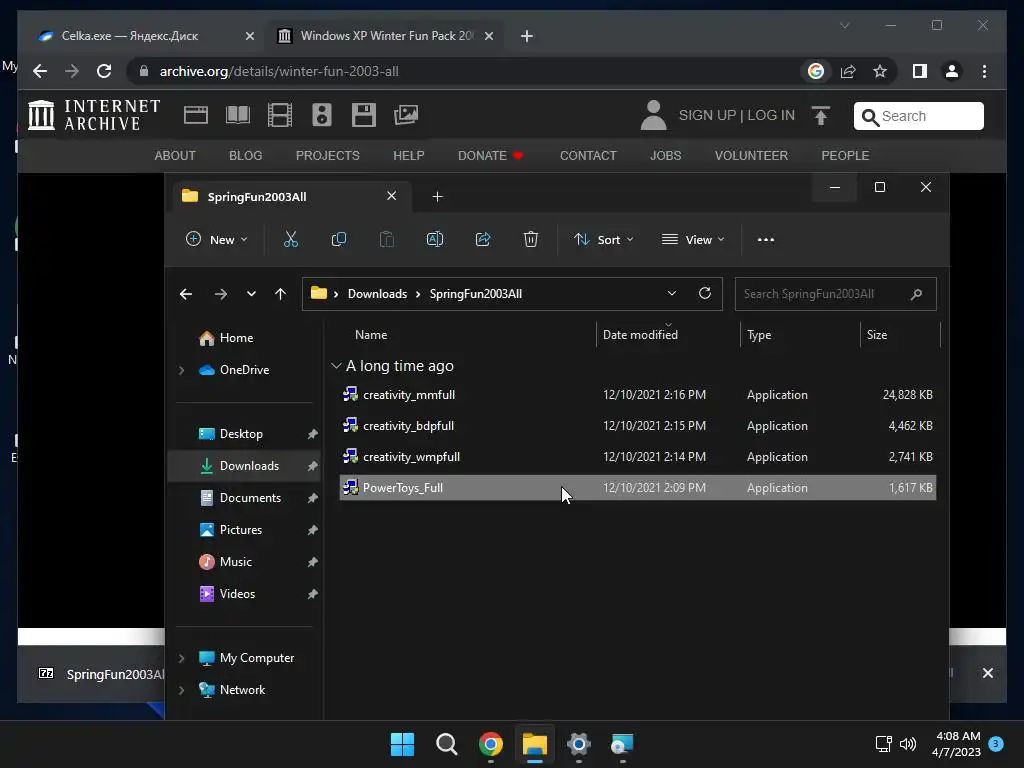1024x768 pixels.
Task: Open the Chrome three-dot menu
Action: point(984,71)
